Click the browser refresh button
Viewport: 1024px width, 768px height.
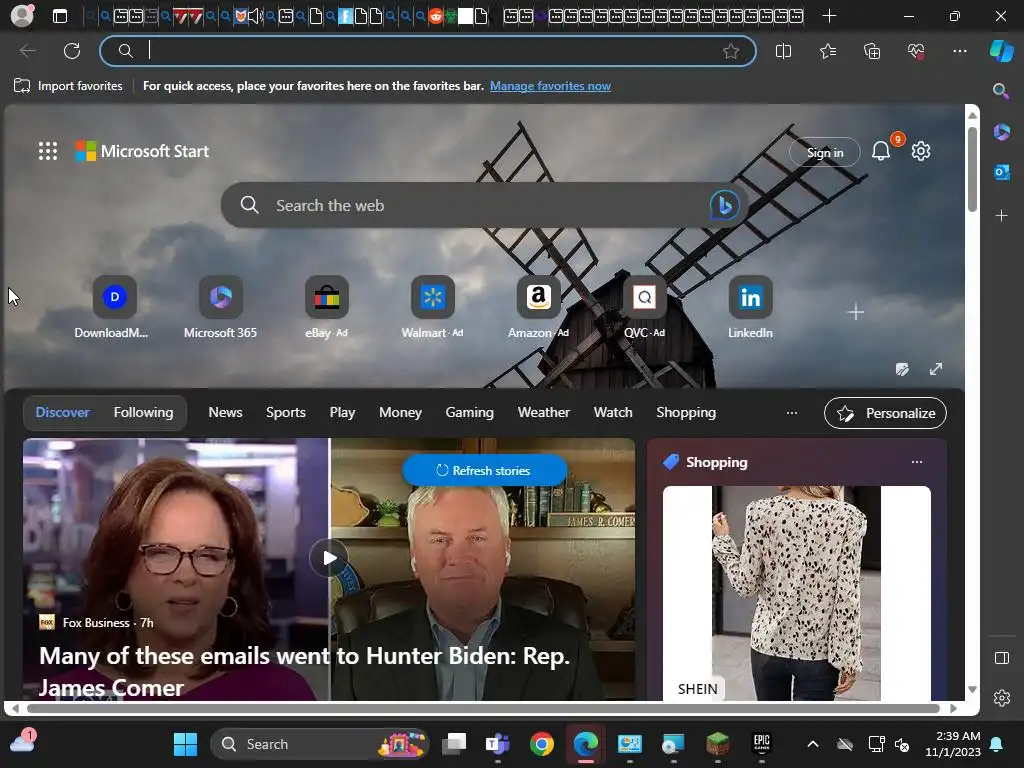[x=72, y=51]
